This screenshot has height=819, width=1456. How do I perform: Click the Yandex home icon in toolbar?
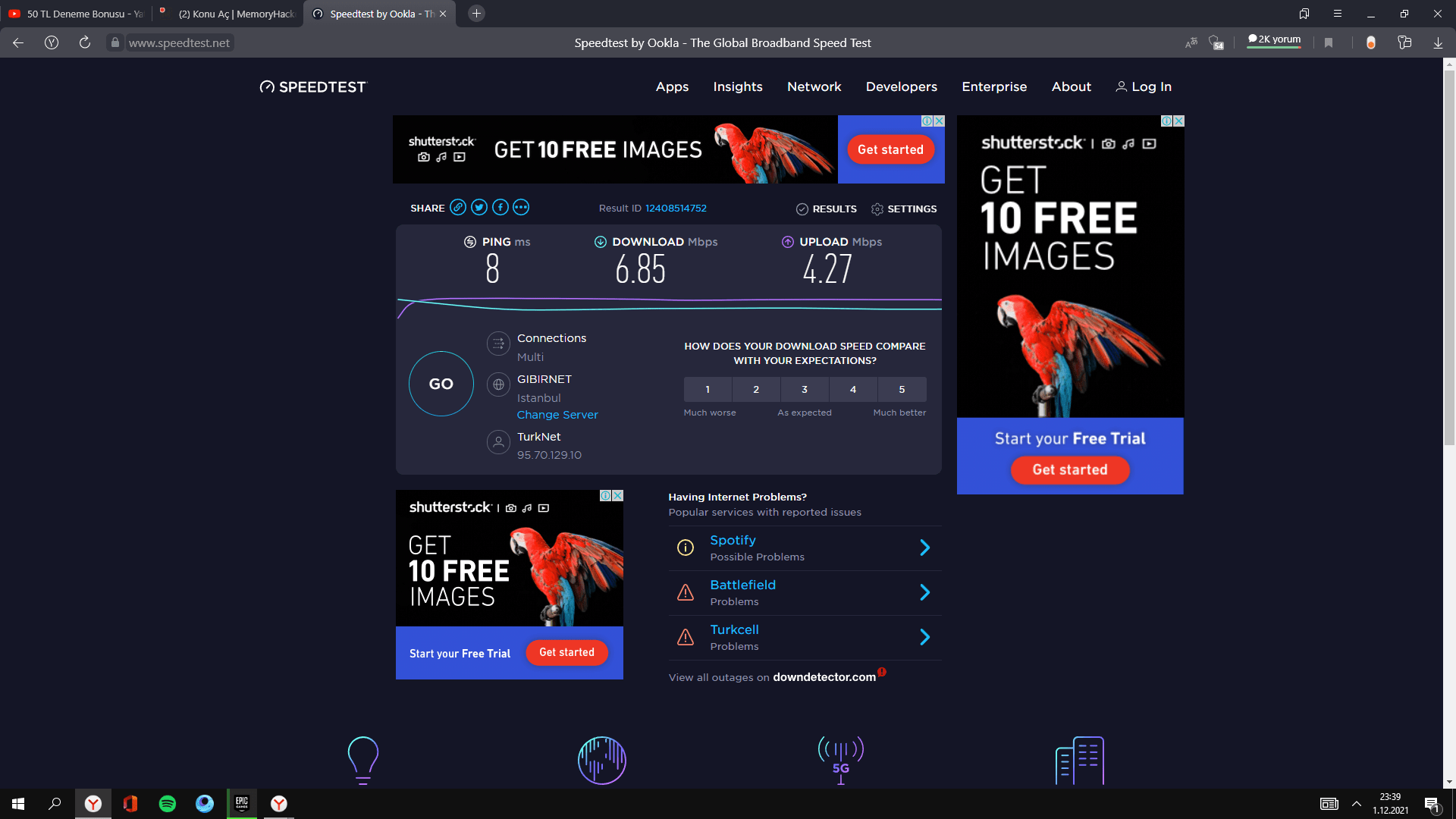tap(52, 43)
